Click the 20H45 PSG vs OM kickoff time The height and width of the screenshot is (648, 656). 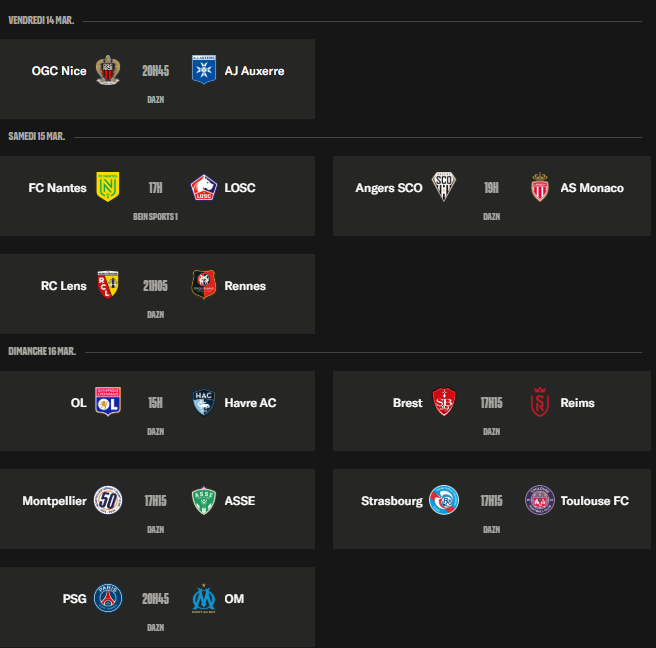155,598
